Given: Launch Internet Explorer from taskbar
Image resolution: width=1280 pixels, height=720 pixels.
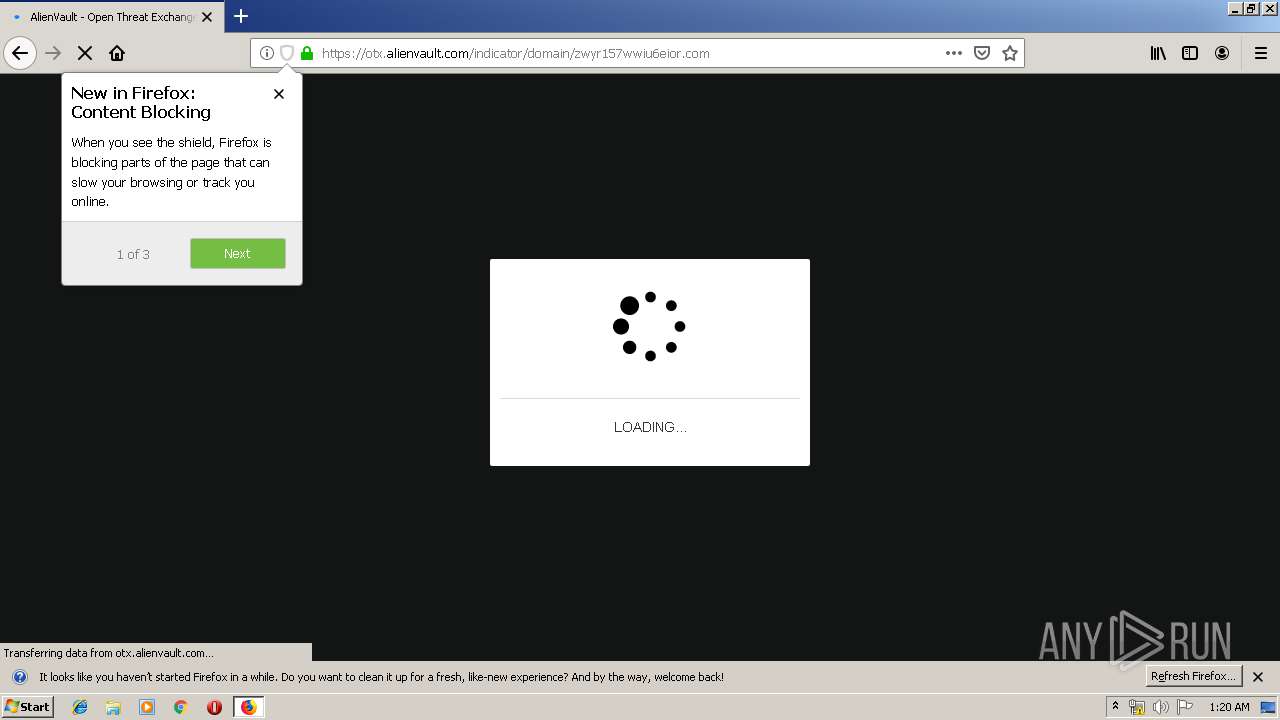Looking at the screenshot, I should 80,707.
